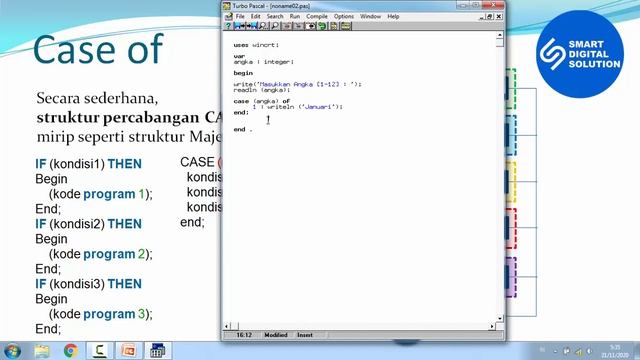
Task: Click 'IF (kondisi1) THEN' text on the slide
Action: (89, 164)
